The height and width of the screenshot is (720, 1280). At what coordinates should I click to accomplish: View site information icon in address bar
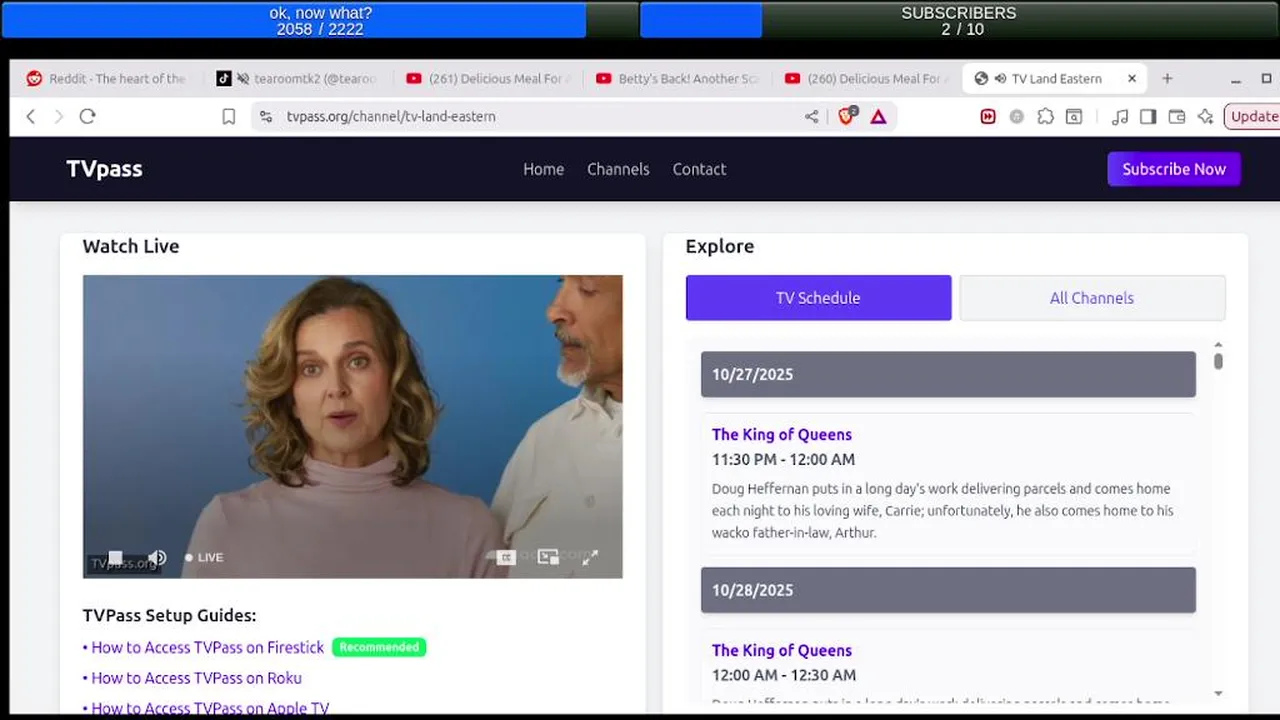click(265, 116)
